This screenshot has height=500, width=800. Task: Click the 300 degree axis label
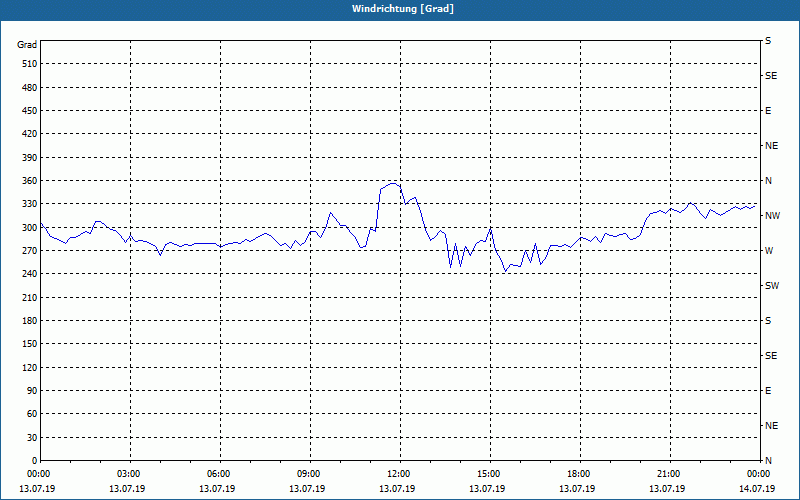[x=30, y=228]
